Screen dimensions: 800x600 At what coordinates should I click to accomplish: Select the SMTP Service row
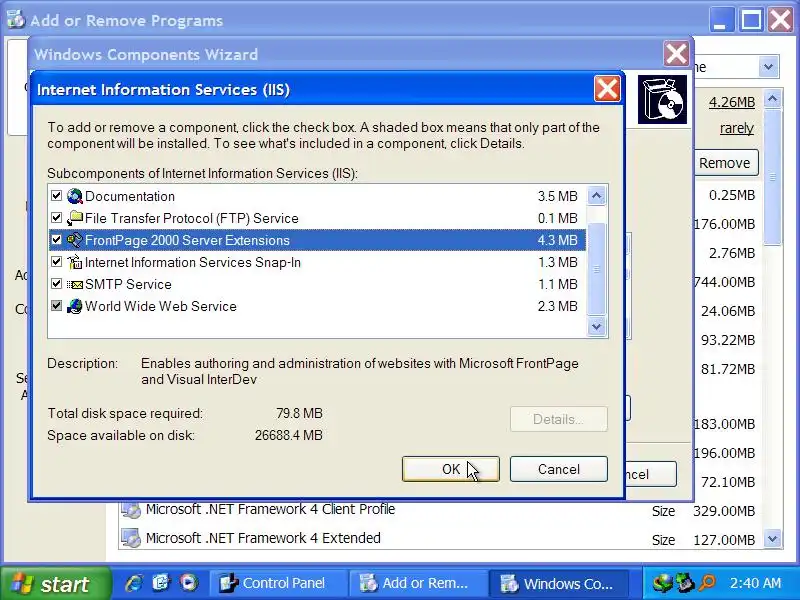tap(316, 284)
